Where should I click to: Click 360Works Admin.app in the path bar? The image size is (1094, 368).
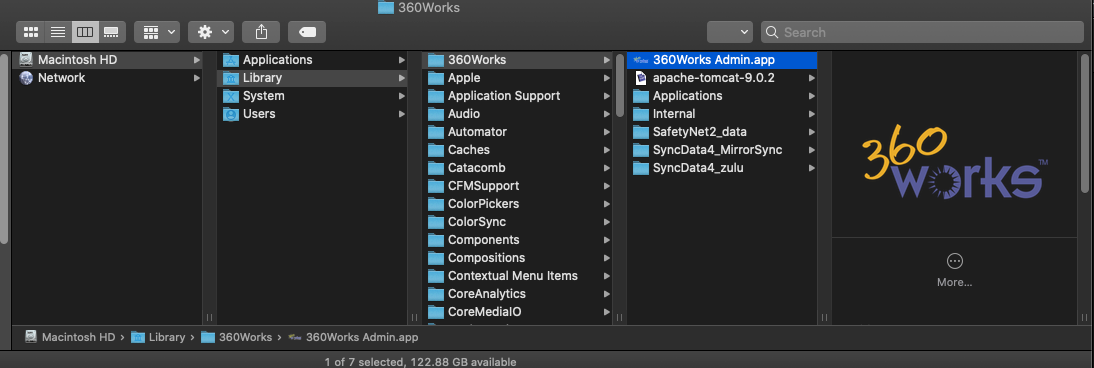coord(353,337)
